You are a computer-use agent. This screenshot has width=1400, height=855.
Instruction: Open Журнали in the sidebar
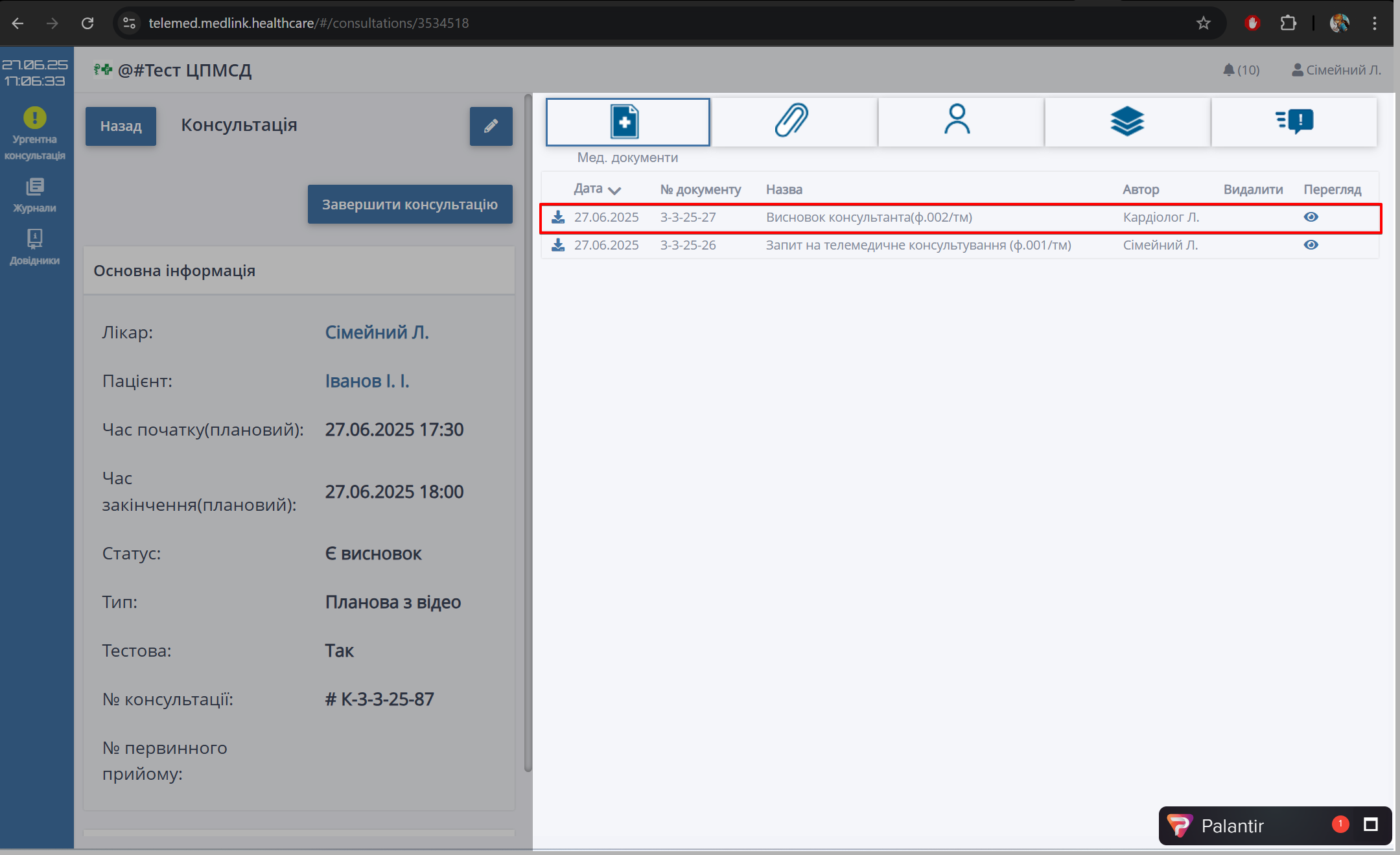click(35, 195)
